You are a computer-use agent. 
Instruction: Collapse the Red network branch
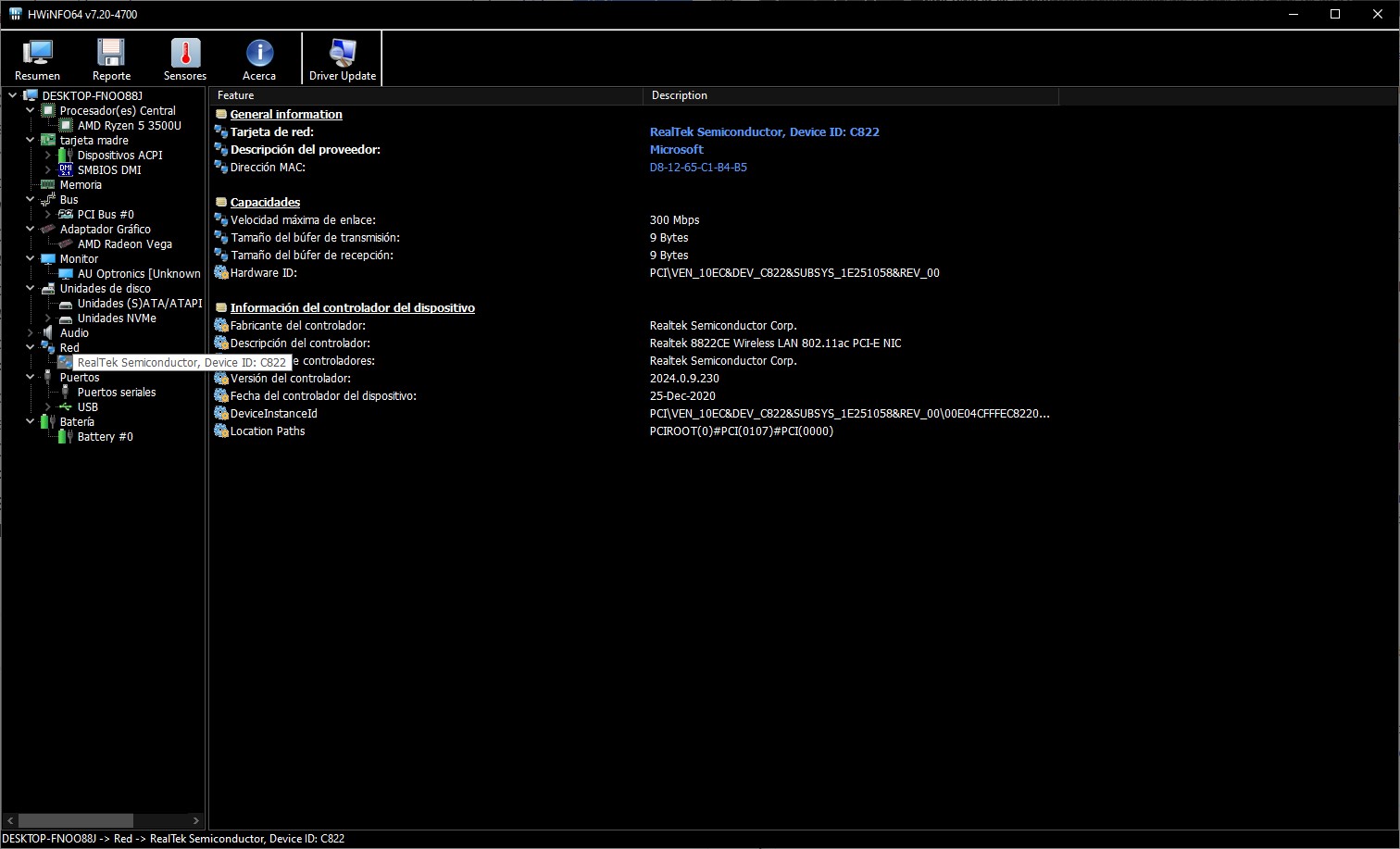click(x=31, y=348)
